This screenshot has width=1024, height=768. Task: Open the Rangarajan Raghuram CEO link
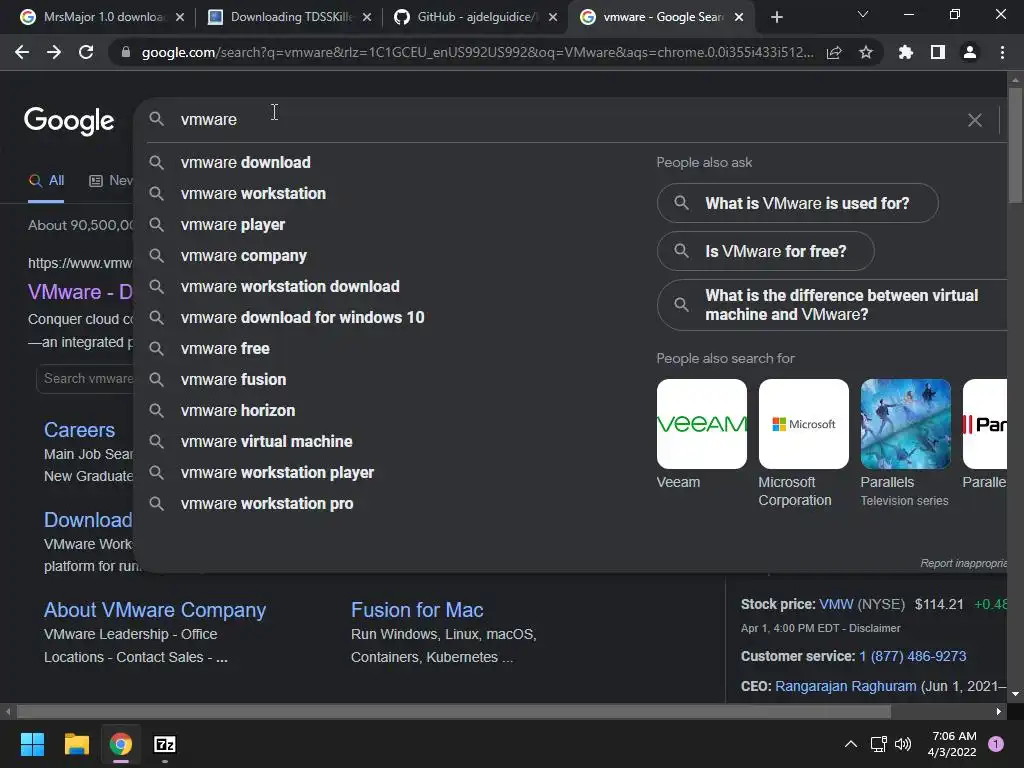coord(846,686)
